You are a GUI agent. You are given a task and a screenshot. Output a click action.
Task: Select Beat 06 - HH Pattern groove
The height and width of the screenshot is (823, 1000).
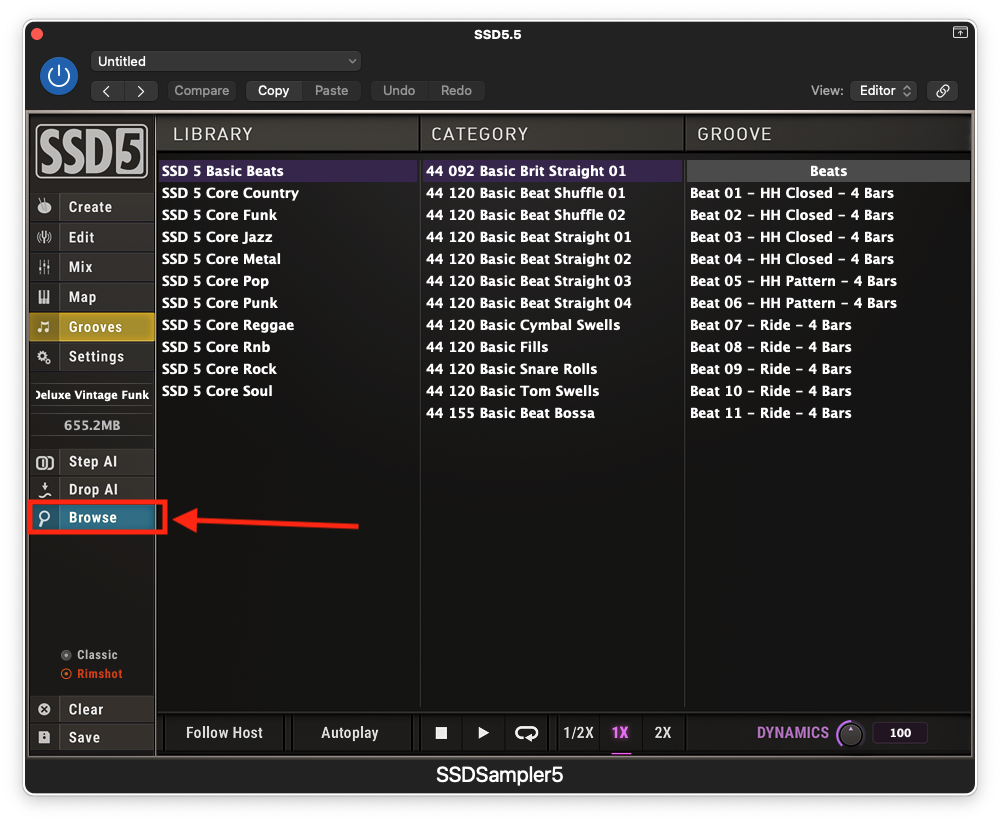tap(828, 303)
